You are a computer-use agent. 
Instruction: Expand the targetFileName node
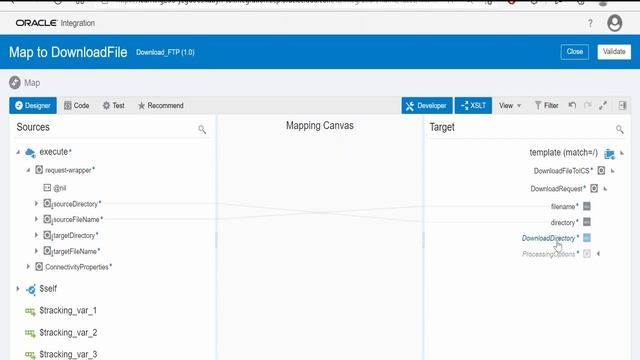36,251
